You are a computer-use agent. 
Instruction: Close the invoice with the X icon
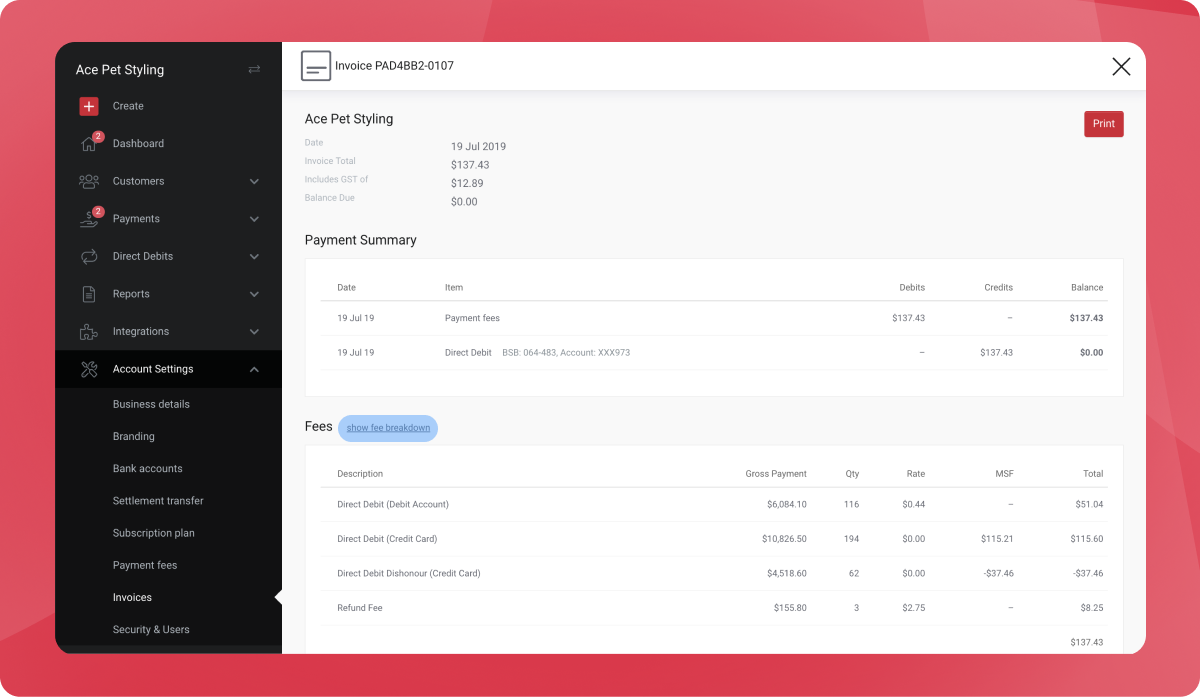[x=1121, y=67]
